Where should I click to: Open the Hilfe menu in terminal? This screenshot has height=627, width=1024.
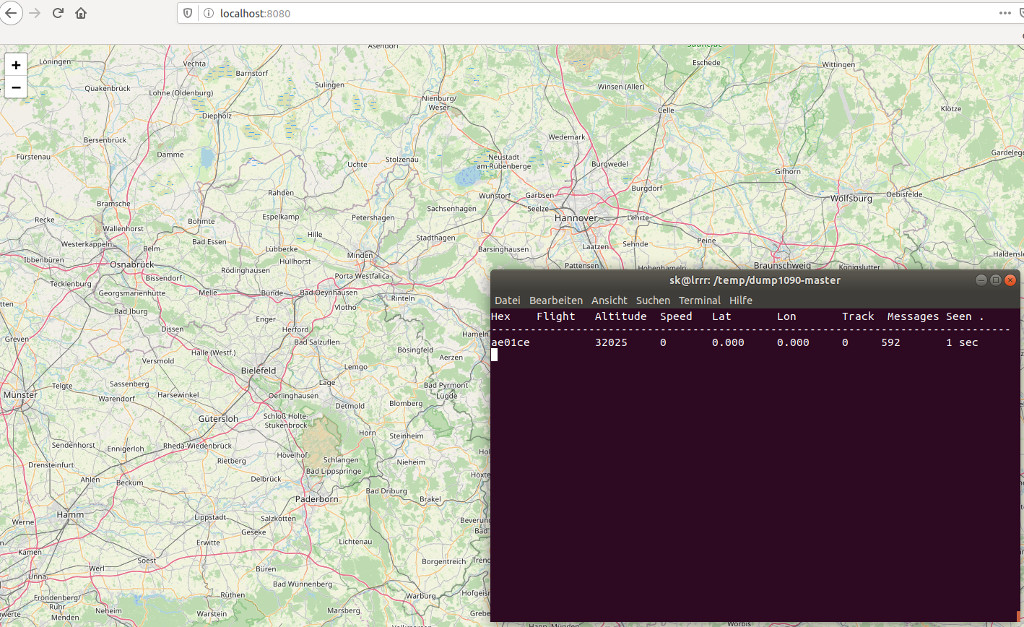741,300
